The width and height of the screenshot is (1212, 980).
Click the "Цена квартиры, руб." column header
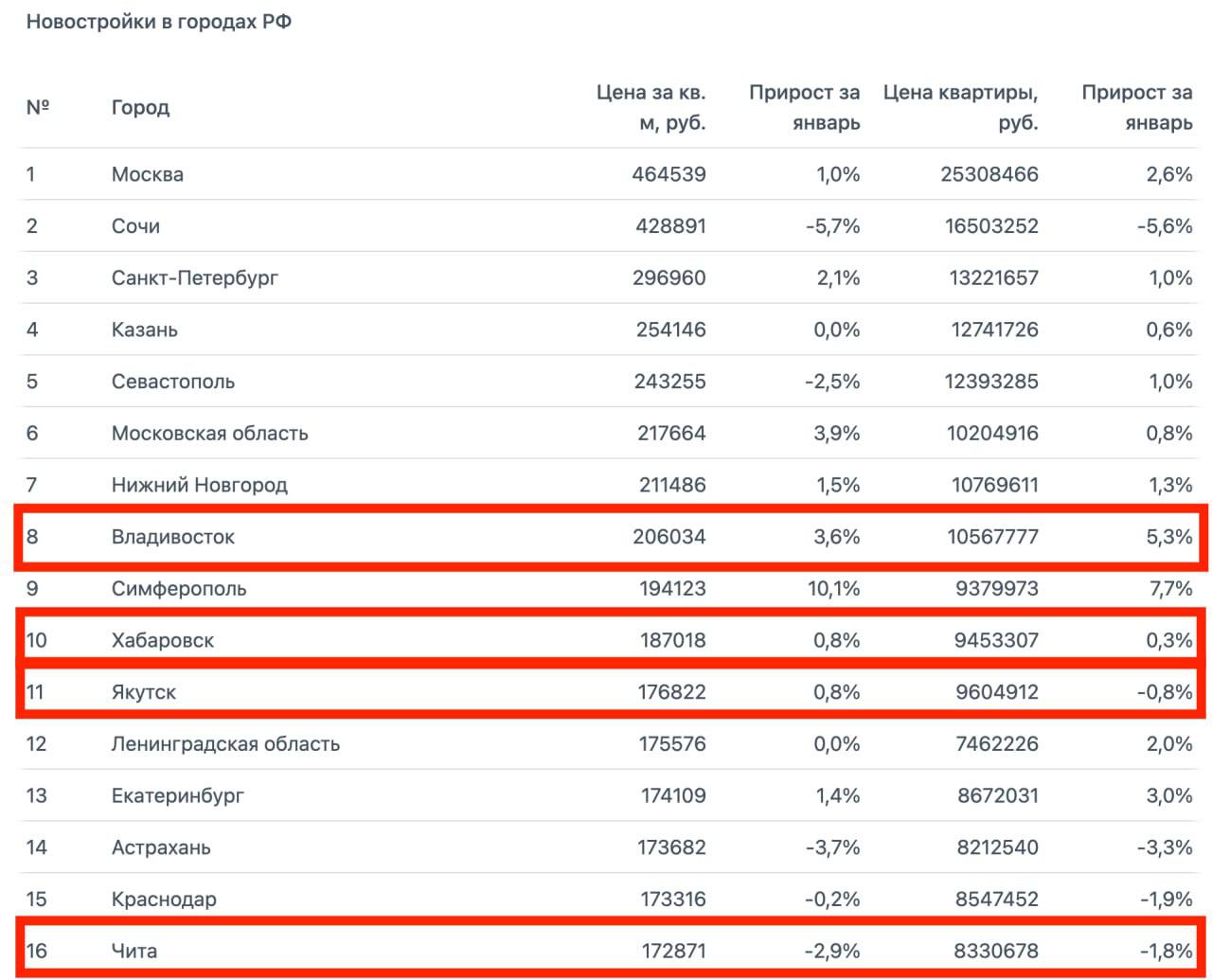pos(960,107)
